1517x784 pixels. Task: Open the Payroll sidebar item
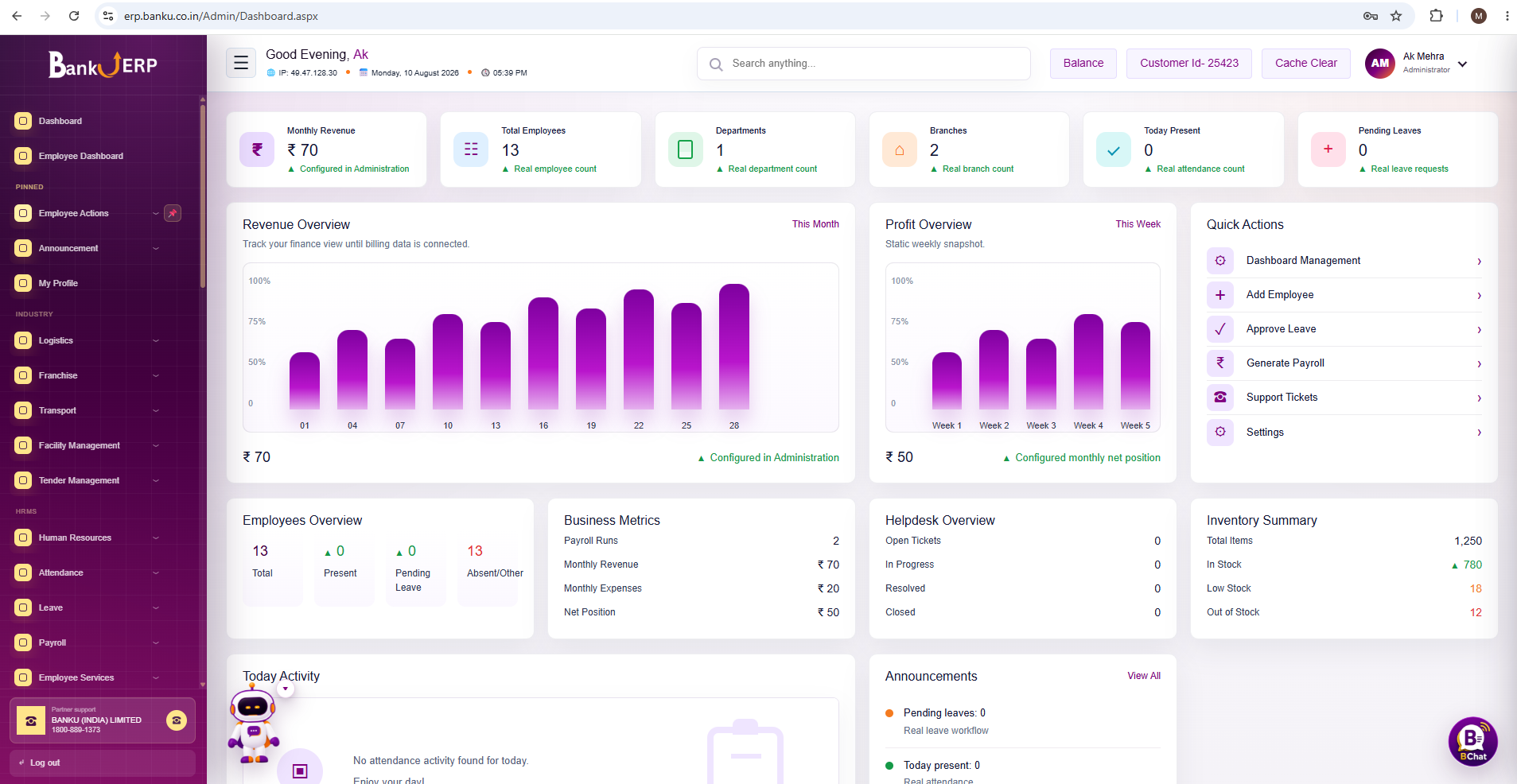tap(99, 642)
